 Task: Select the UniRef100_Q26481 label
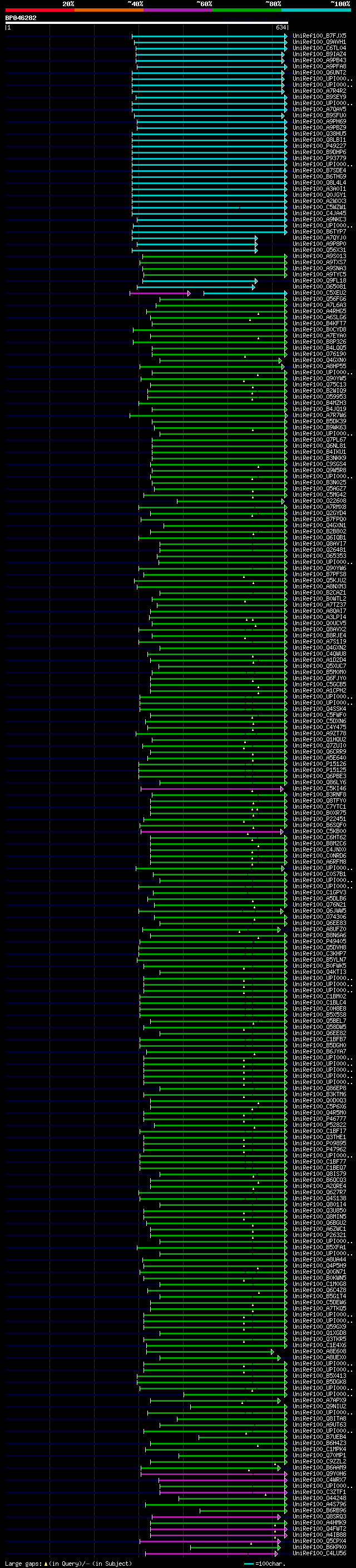point(319,550)
